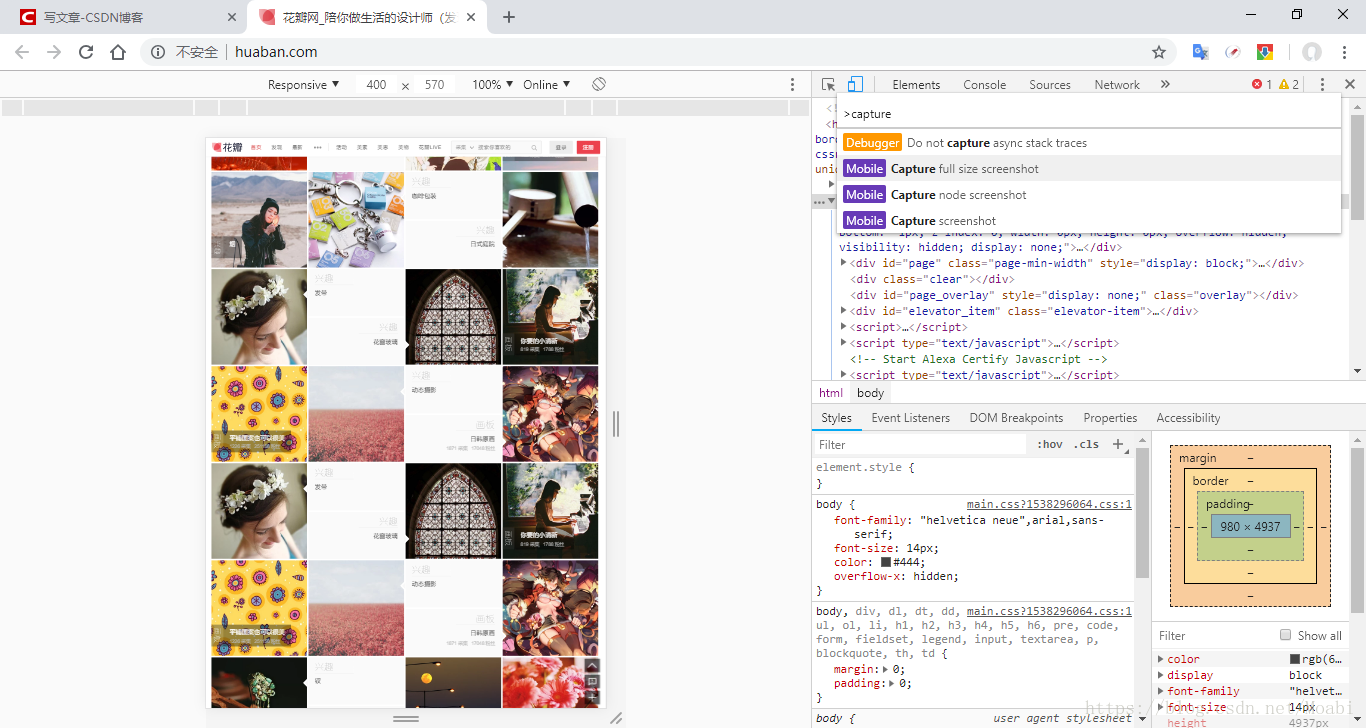Toggle the :hov element state button

1050,444
